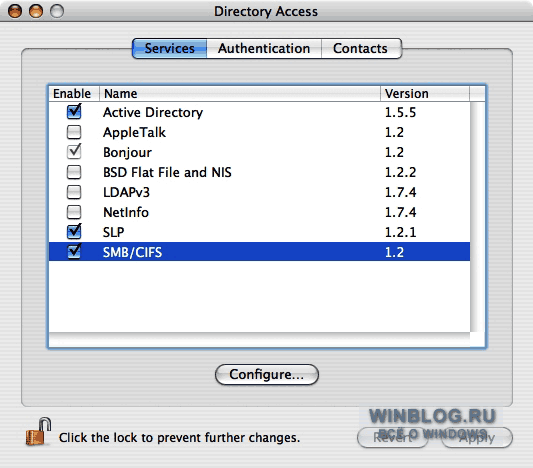
Task: Toggle the Bonjour enable checkbox
Action: coord(74,152)
